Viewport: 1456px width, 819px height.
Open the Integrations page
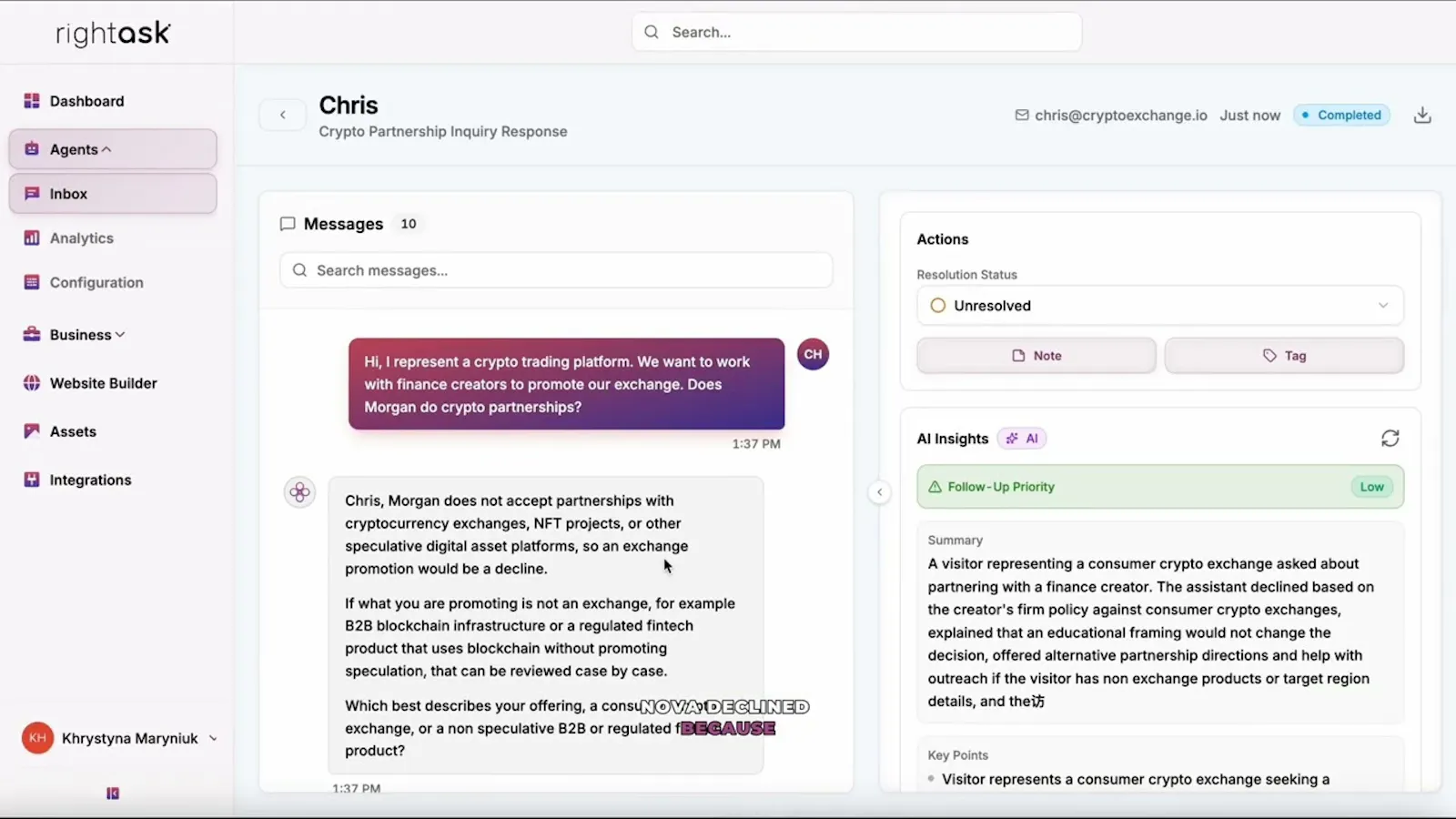tap(90, 480)
